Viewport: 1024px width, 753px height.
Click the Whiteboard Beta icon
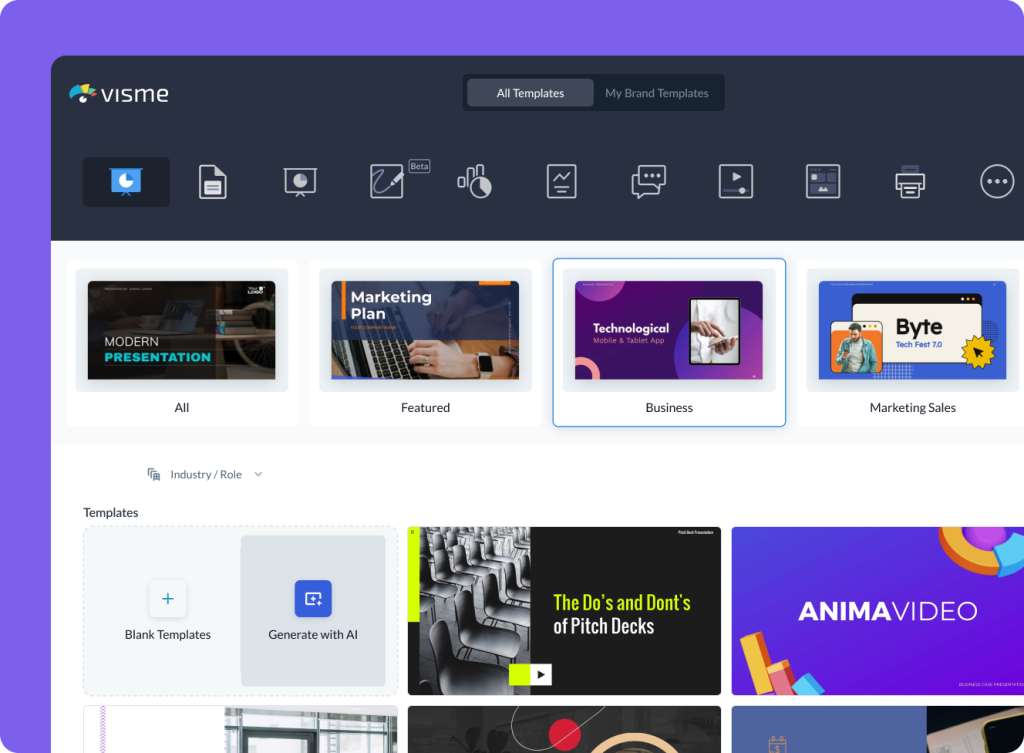(x=387, y=181)
